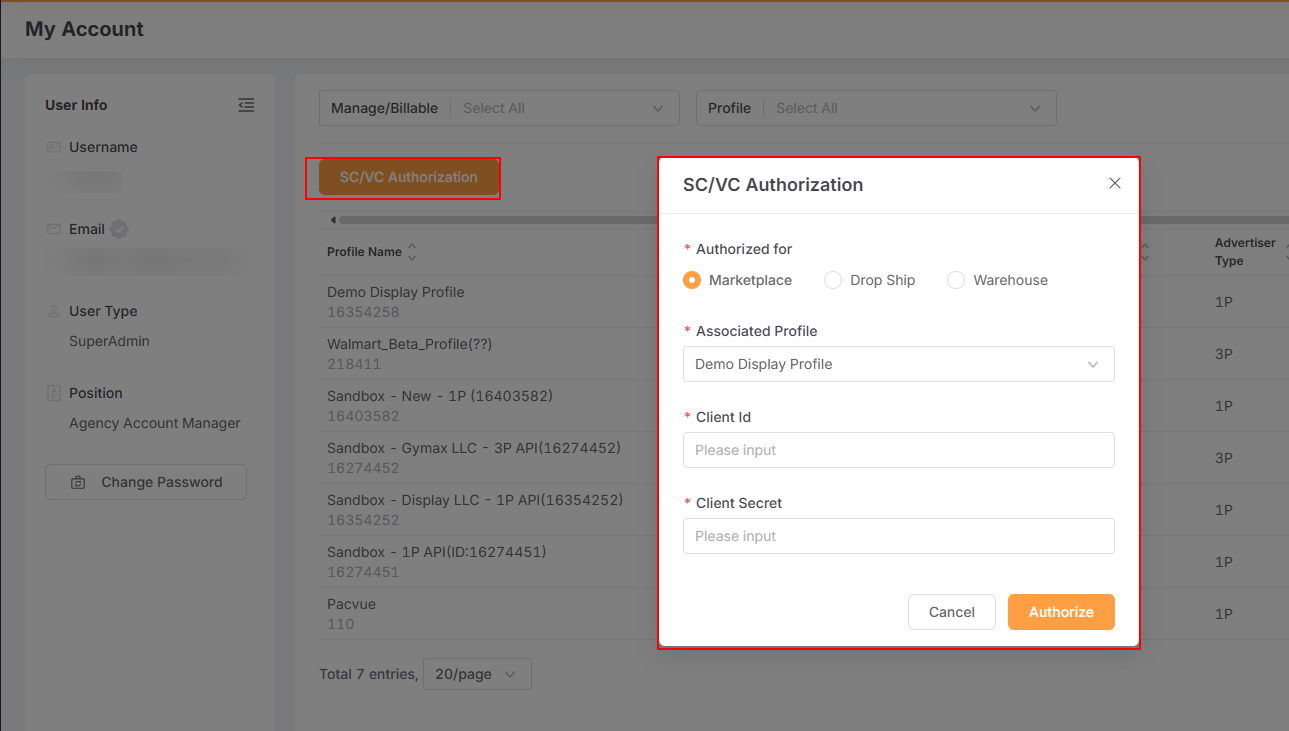Click the Change Password button
Screen dimensions: 1289x731
pos(146,482)
